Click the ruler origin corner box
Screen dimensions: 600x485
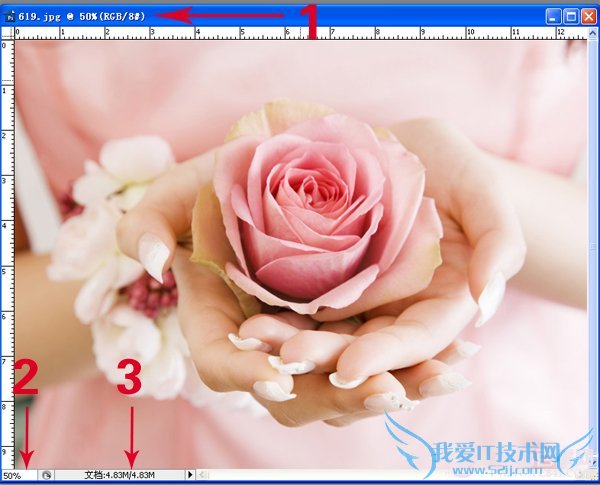click(8, 33)
